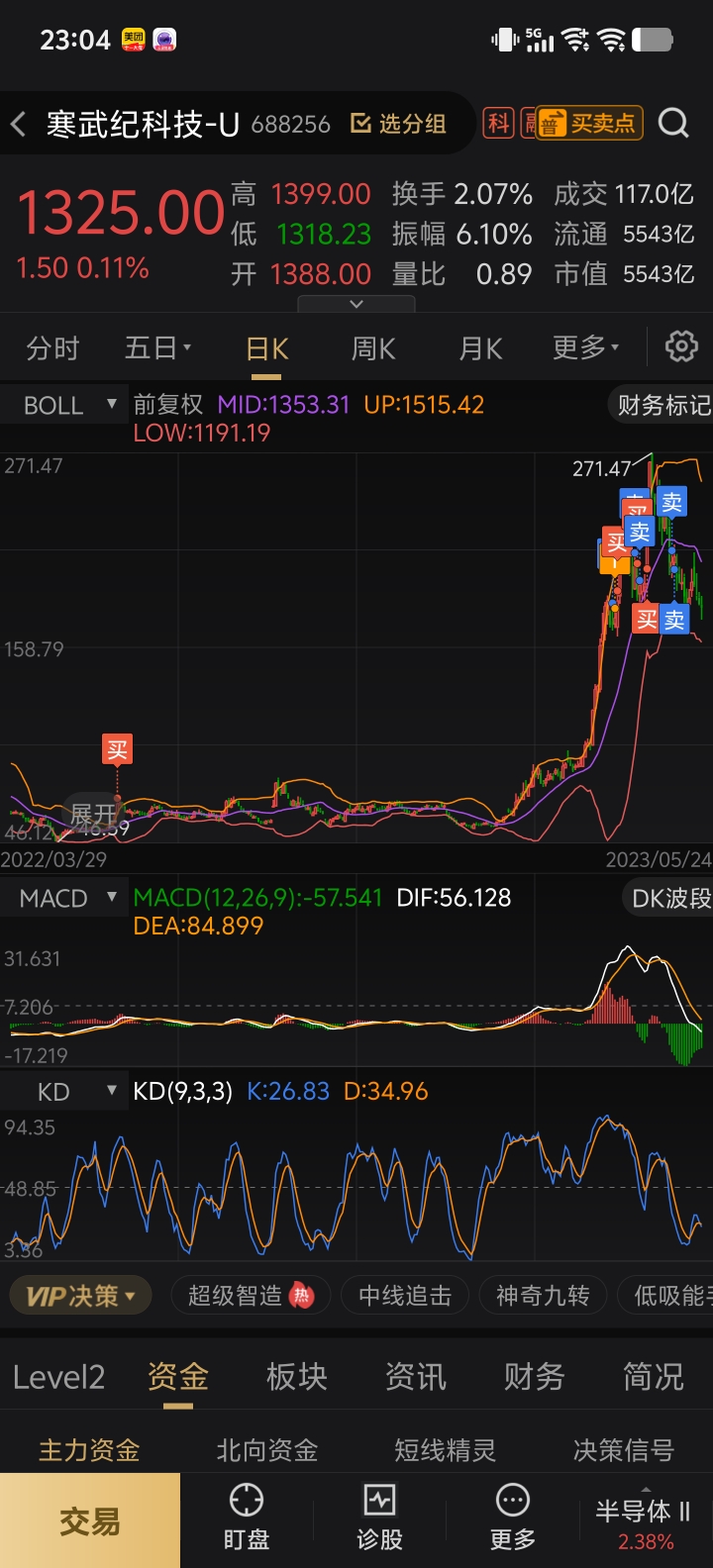Tap the 振幅 6.10% value
The width and height of the screenshot is (713, 1568).
[461, 234]
